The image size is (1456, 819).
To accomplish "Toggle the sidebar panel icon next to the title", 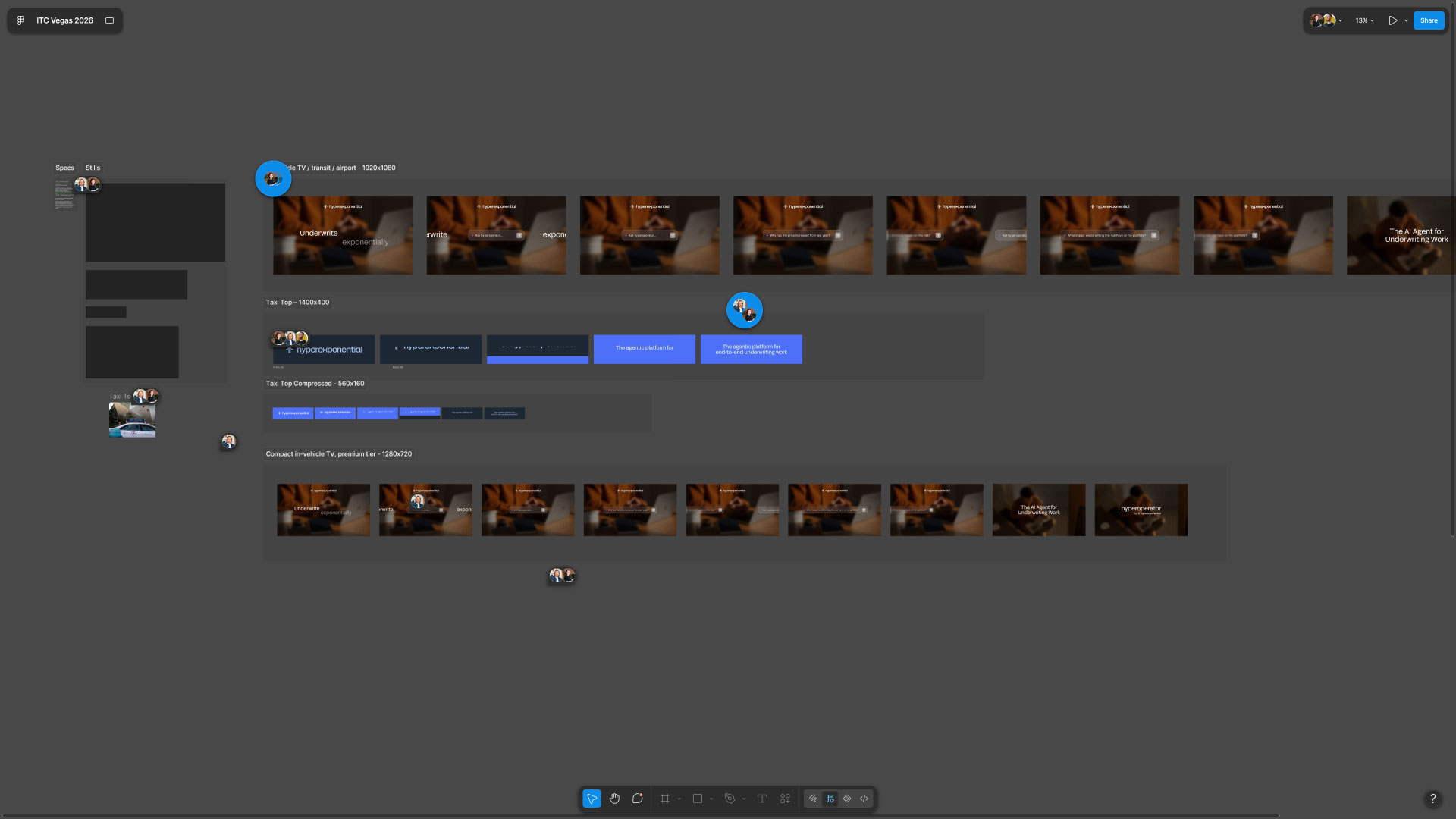I will click(109, 20).
